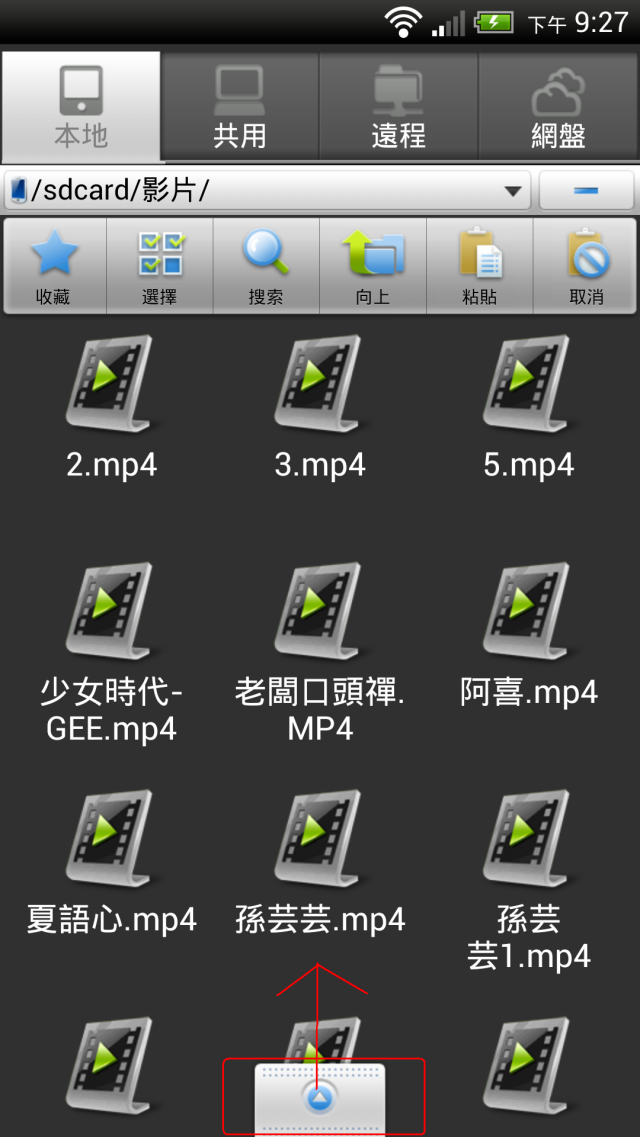640x1138 pixels.
Task: Open 阿喜.mp4 video icon
Action: (x=528, y=610)
